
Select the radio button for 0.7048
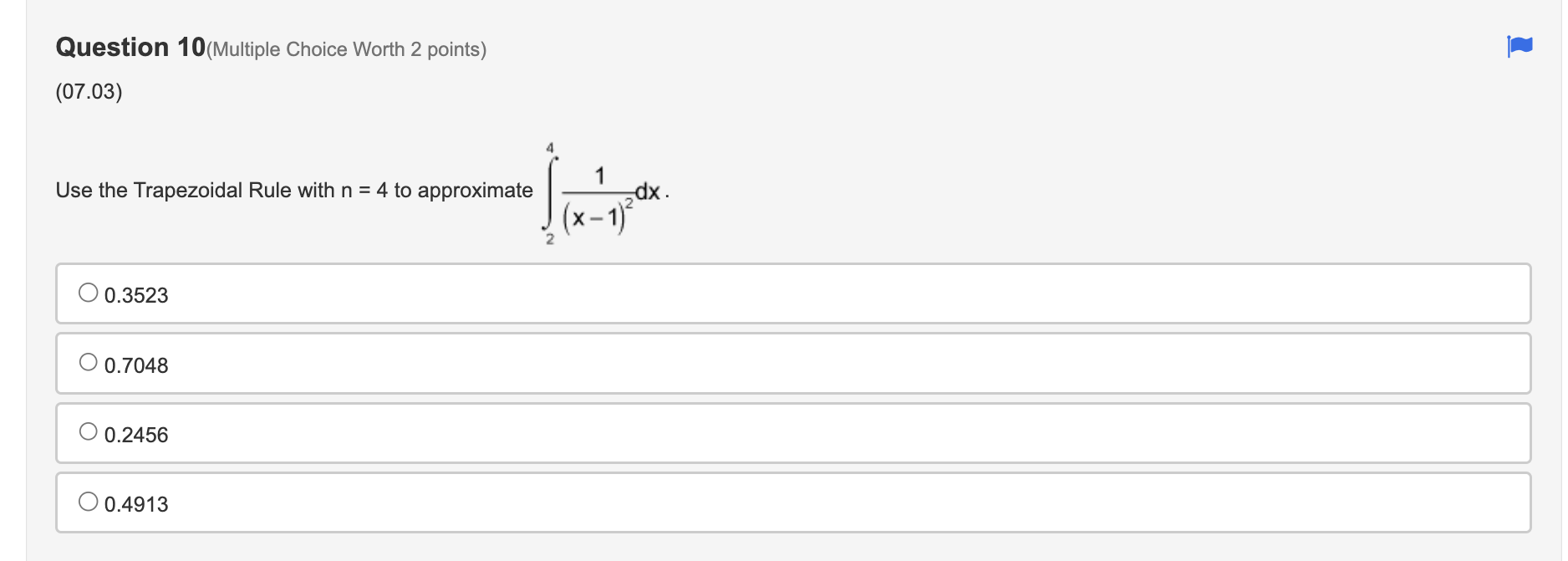click(x=88, y=361)
